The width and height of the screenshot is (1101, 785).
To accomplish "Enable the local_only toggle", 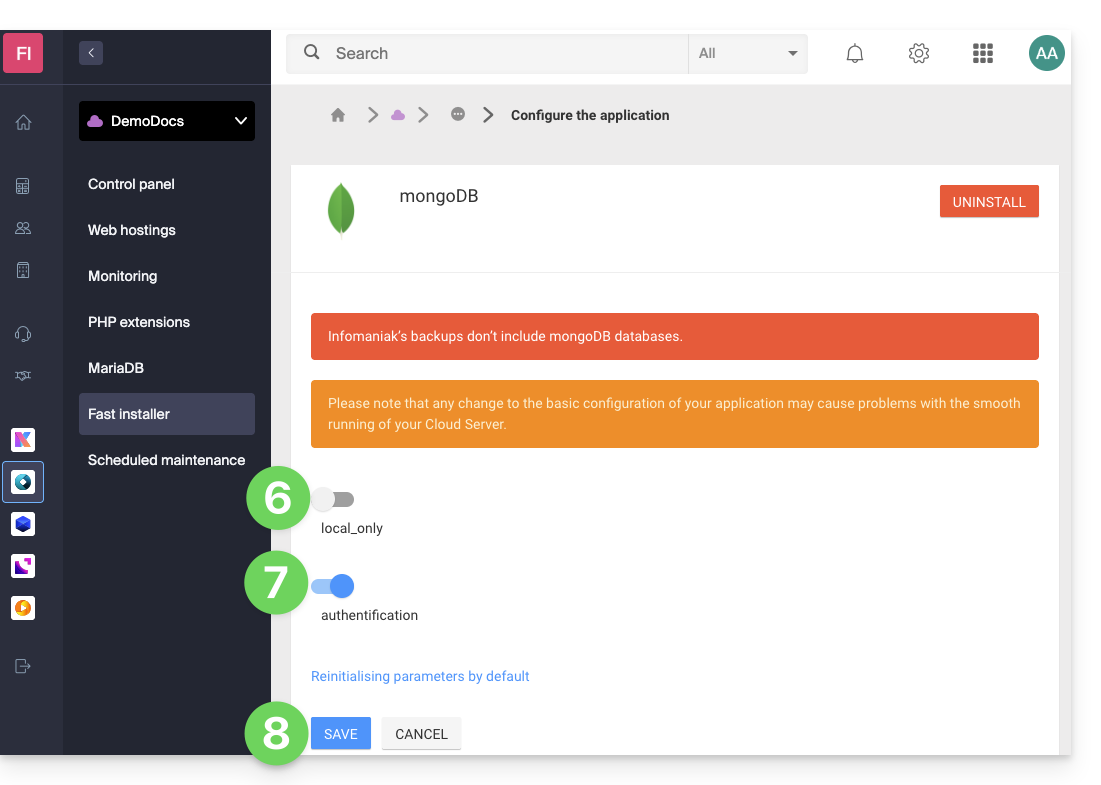I will [x=333, y=499].
